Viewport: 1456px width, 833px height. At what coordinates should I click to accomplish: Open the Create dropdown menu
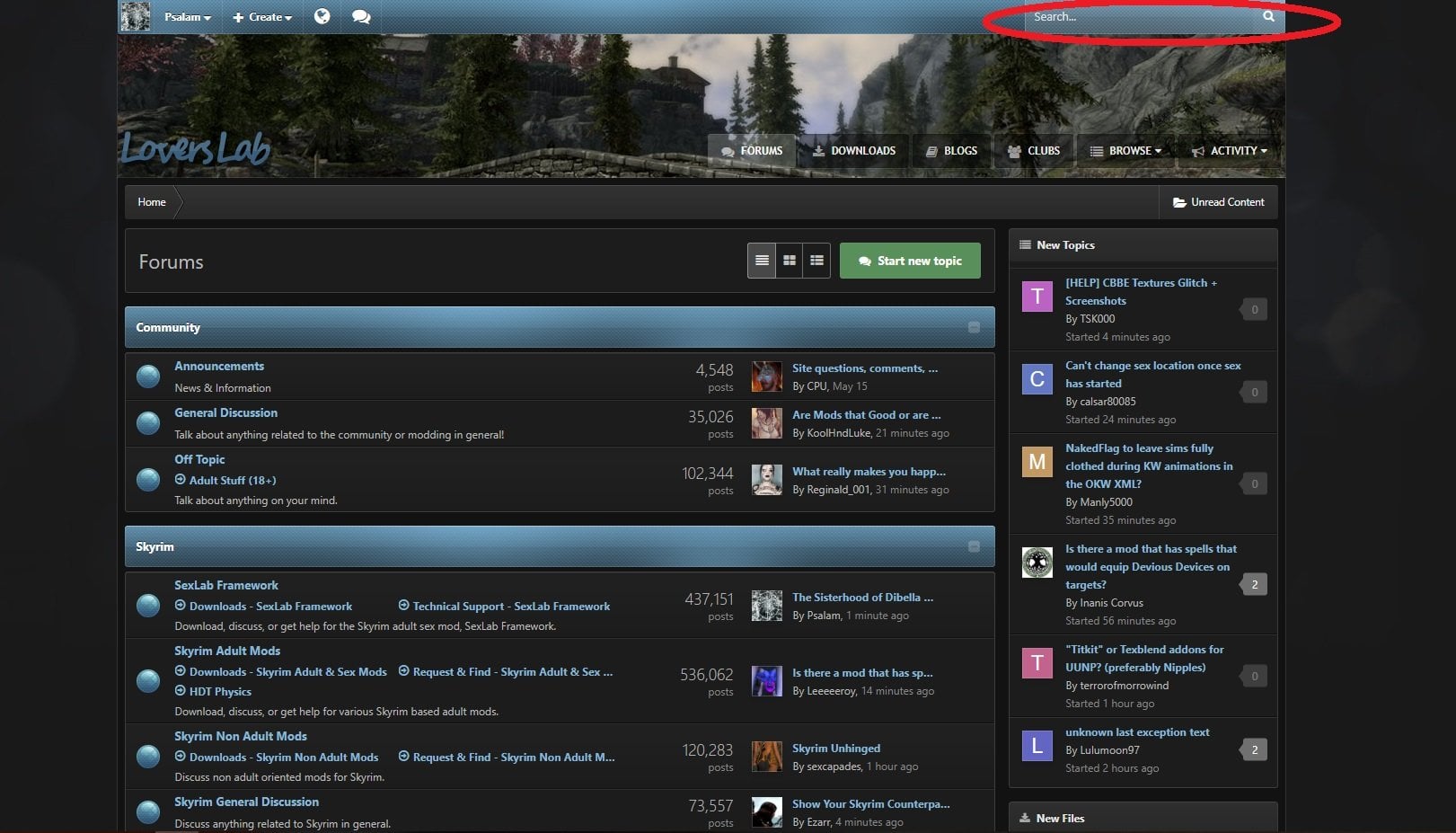[x=262, y=17]
